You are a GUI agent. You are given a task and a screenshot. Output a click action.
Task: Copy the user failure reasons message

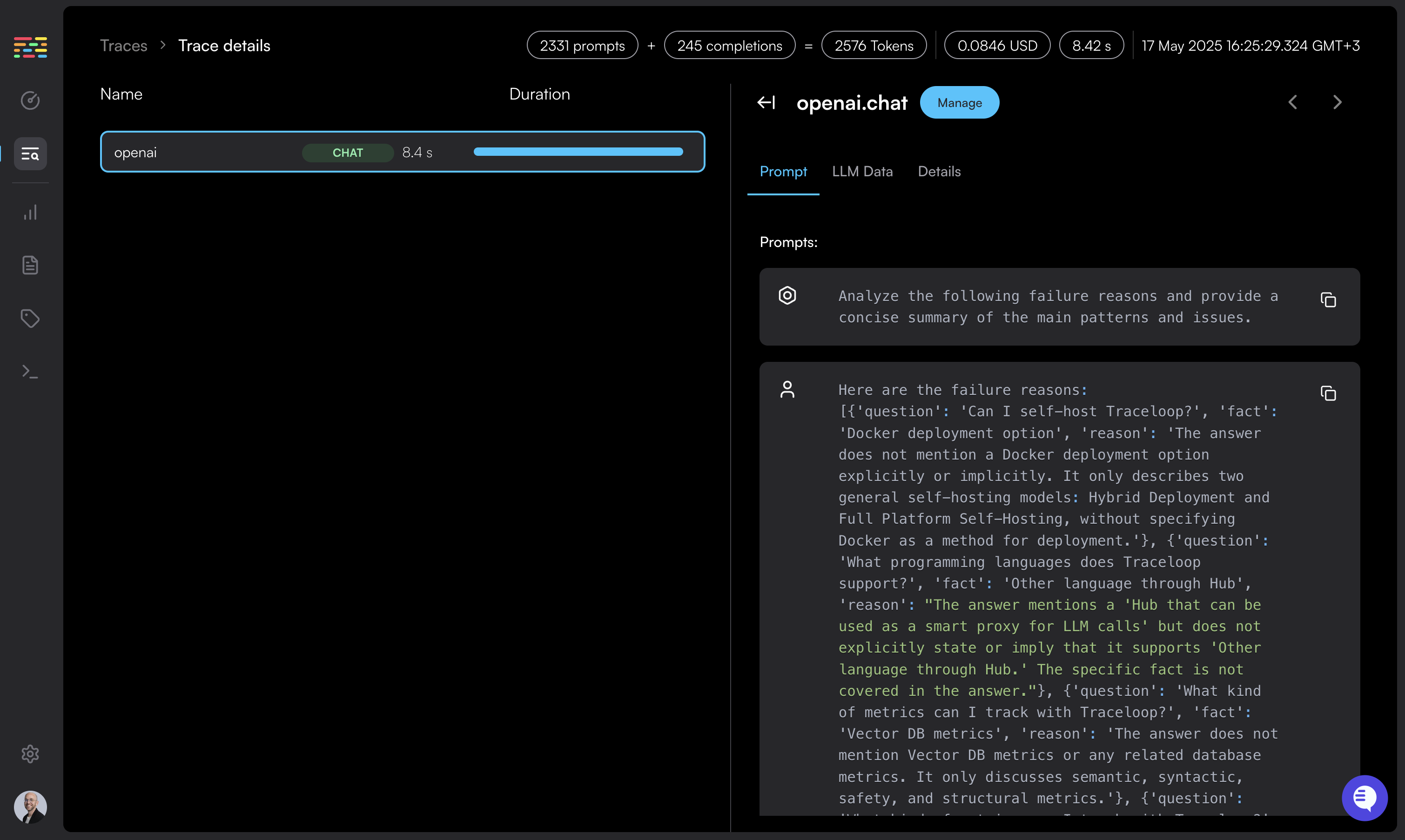1328,393
